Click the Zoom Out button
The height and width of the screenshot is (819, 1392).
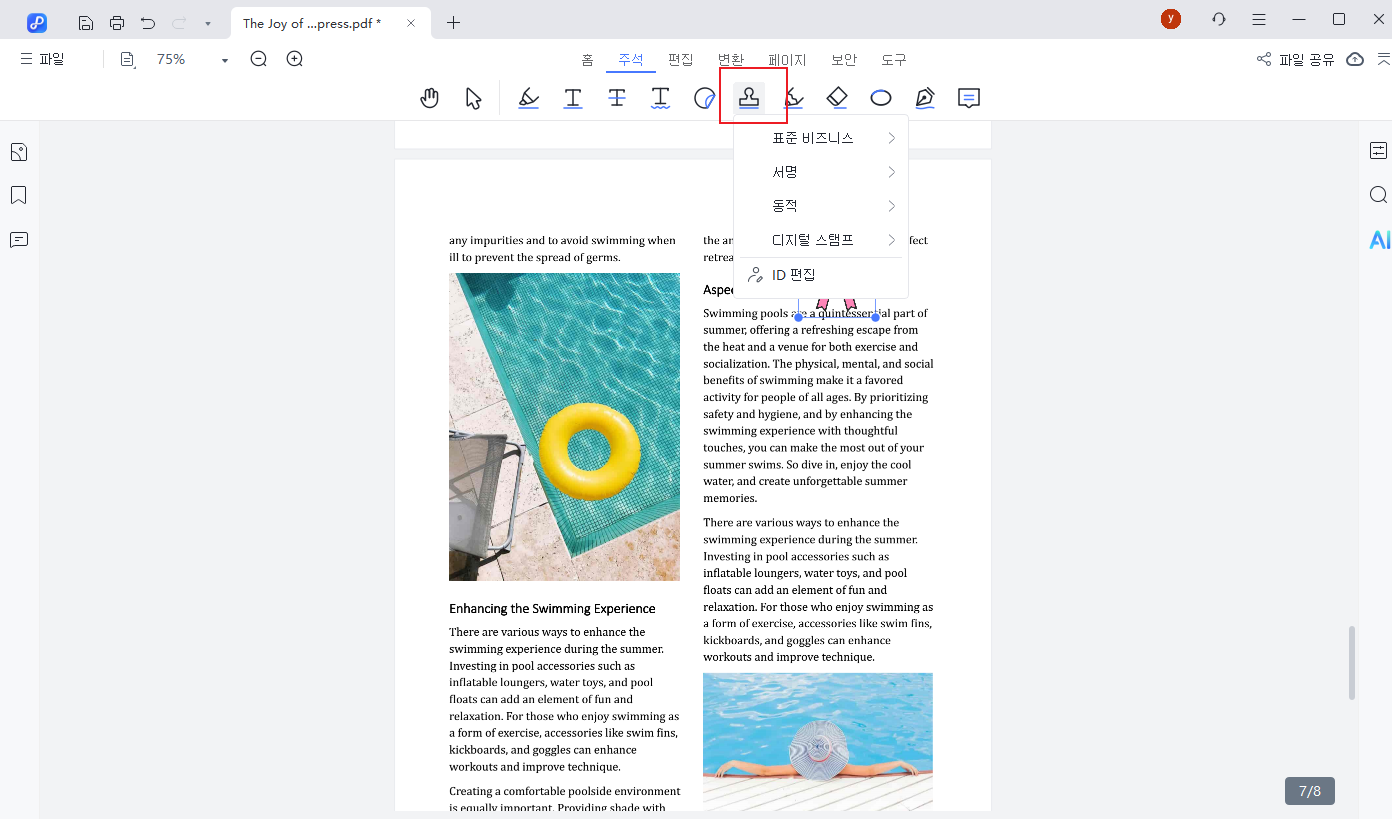pyautogui.click(x=259, y=59)
